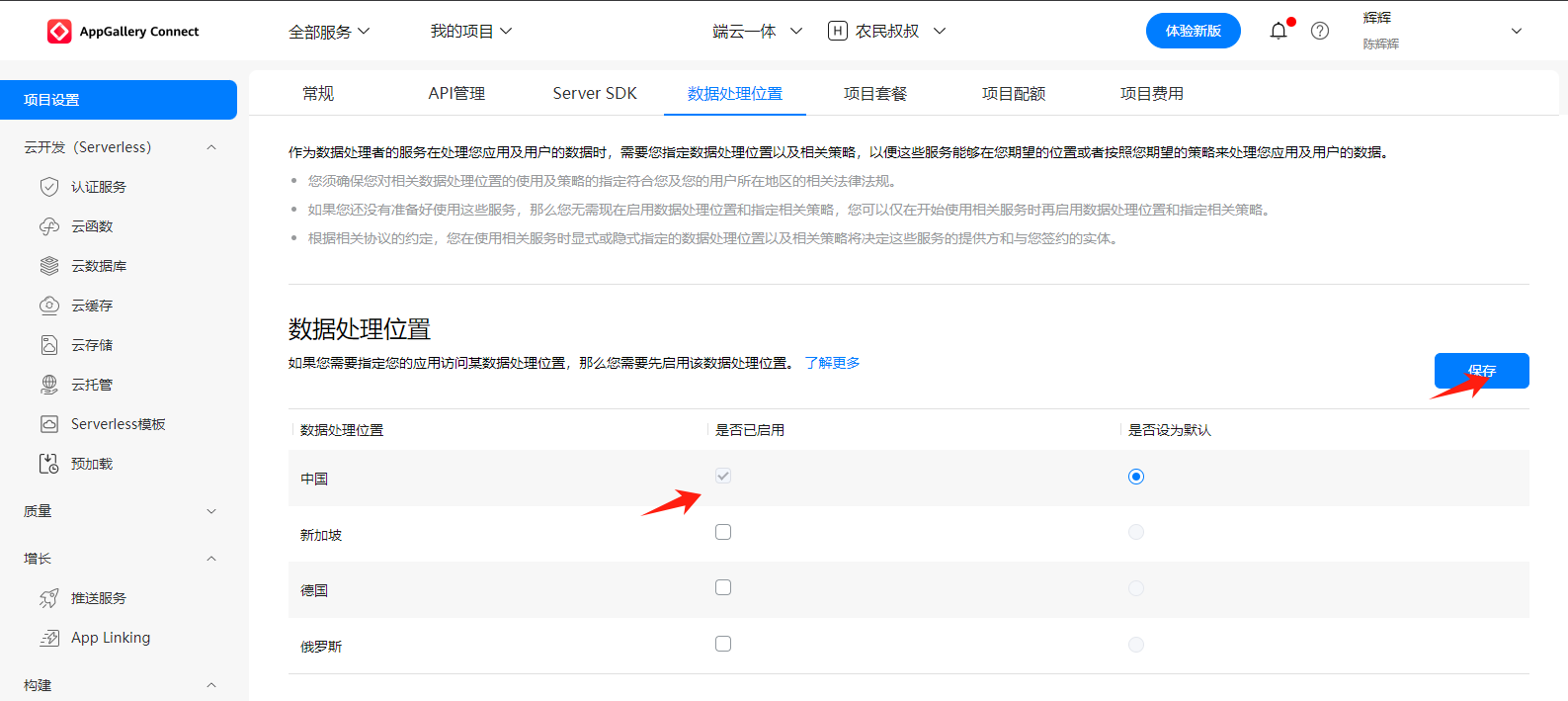
Task: Open 项目设置 in the sidebar
Action: tap(119, 100)
